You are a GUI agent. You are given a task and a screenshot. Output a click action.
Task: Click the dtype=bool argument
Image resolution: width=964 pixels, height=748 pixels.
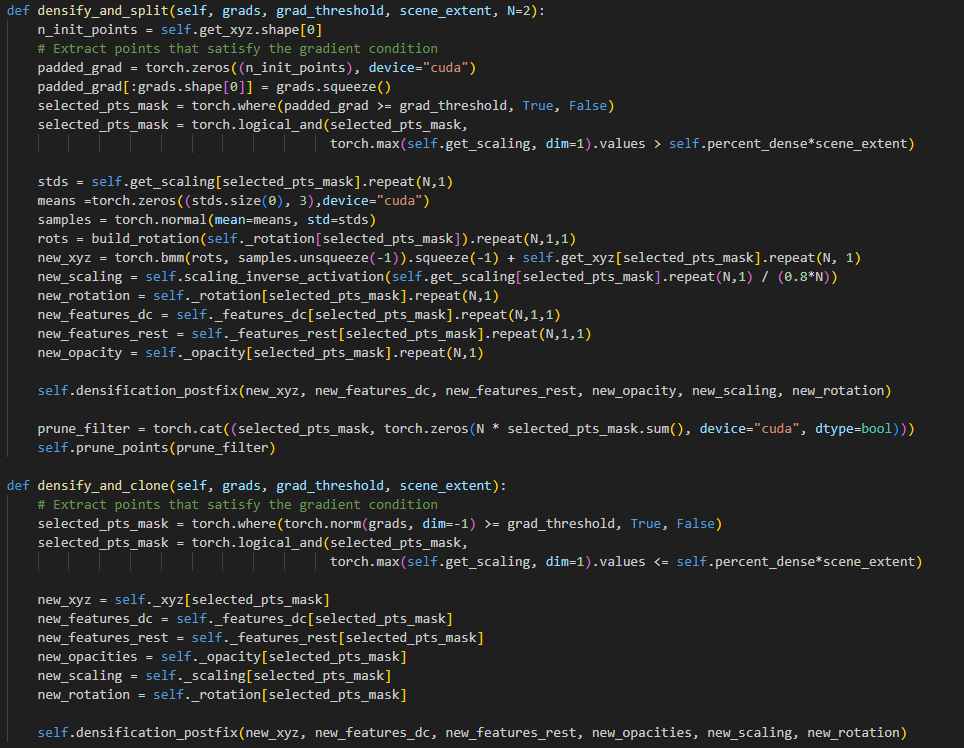(x=853, y=429)
